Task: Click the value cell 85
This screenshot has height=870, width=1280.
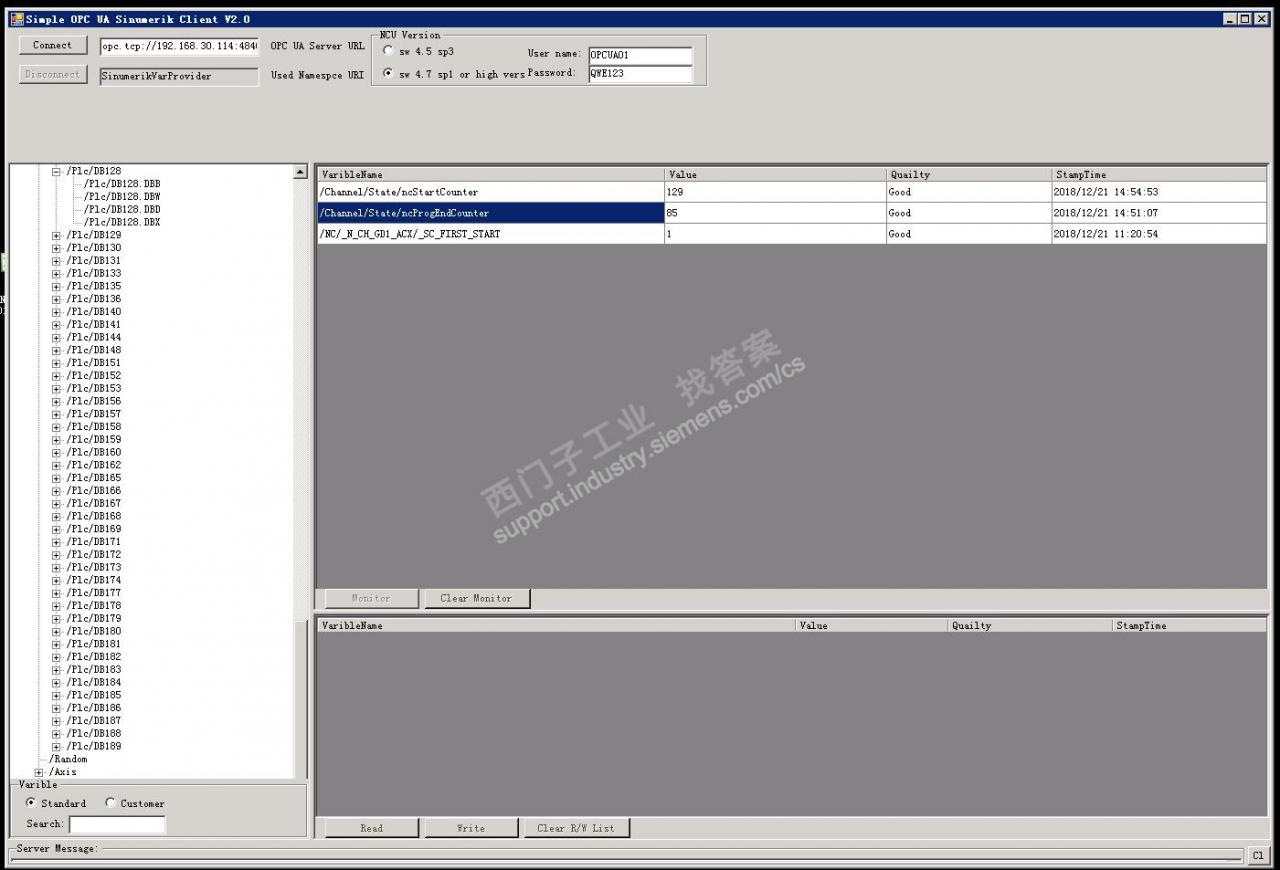Action: pyautogui.click(x=775, y=213)
